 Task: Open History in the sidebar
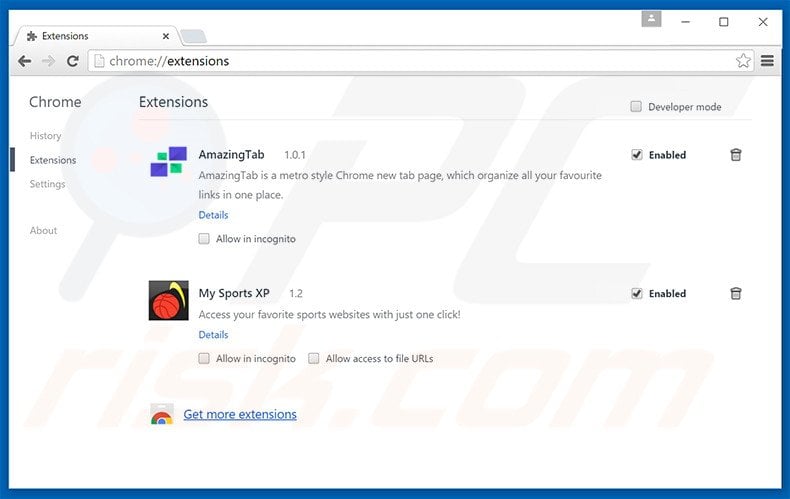point(45,136)
